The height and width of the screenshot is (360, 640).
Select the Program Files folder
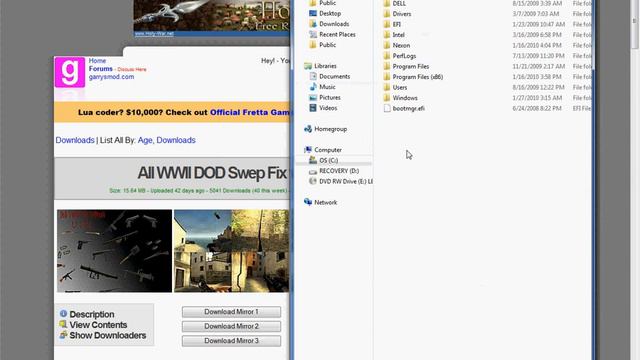411,66
